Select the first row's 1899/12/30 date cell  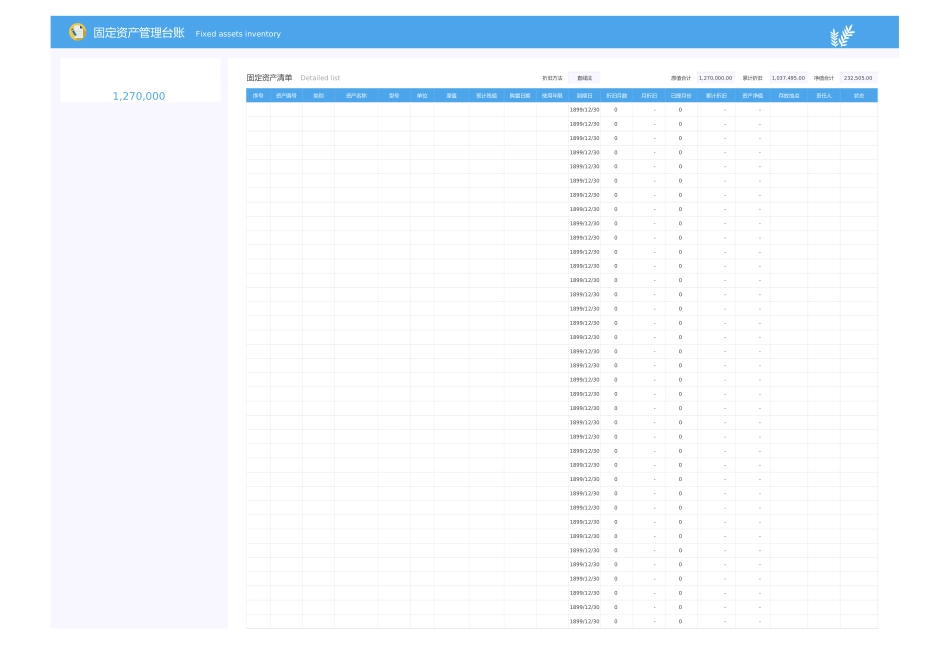tap(585, 109)
